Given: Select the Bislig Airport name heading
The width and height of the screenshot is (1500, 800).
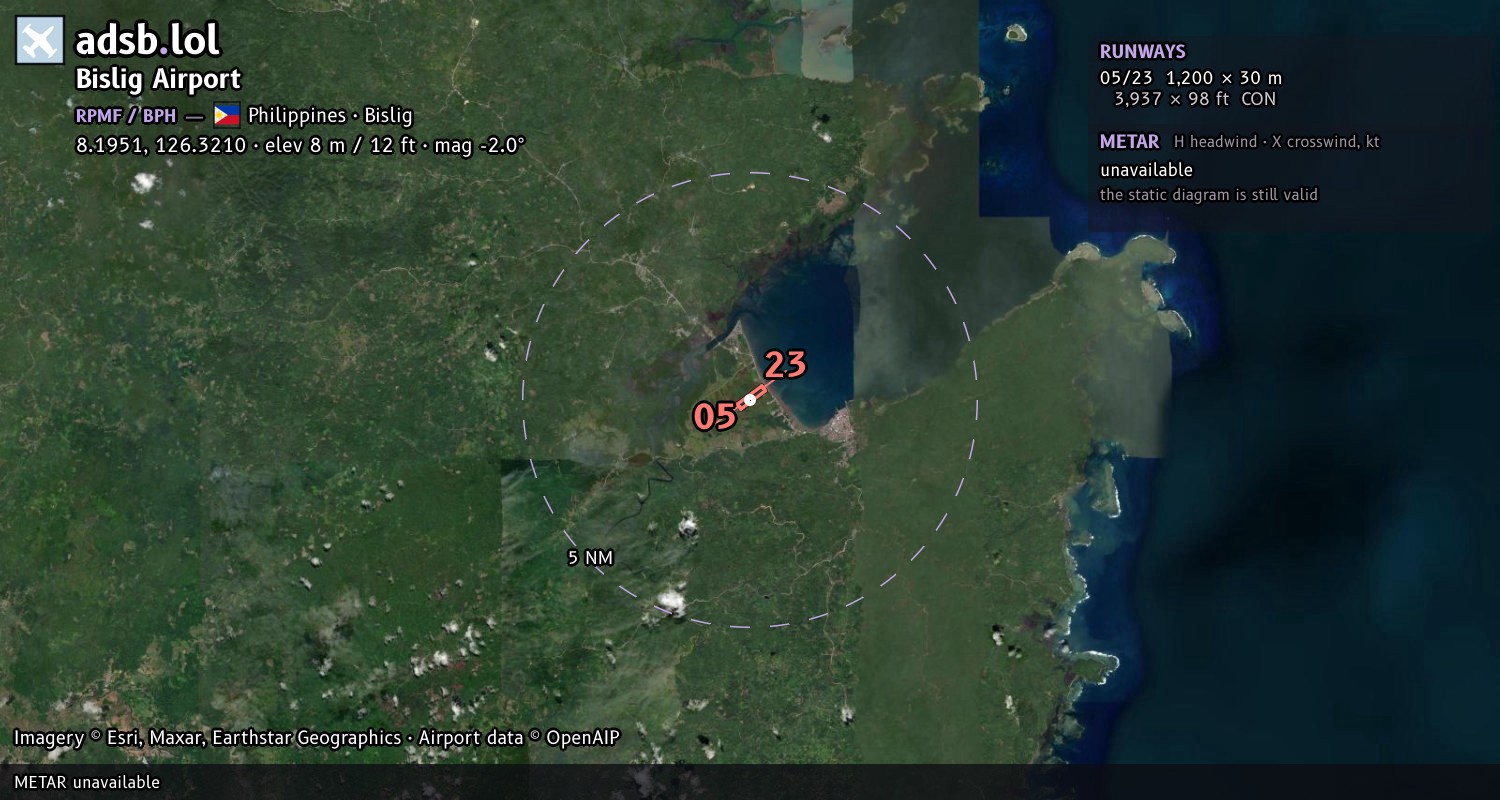Looking at the screenshot, I should point(158,79).
